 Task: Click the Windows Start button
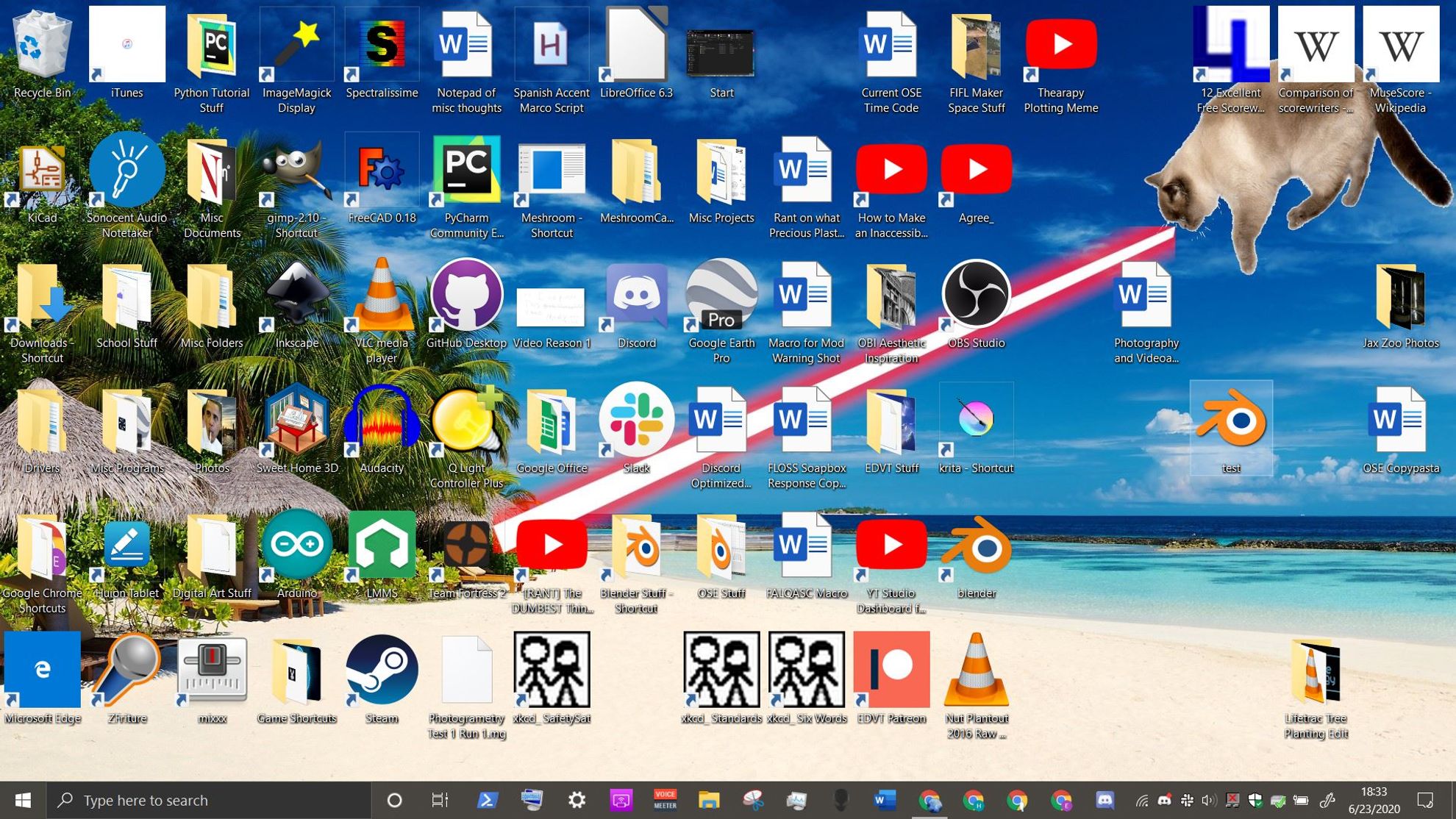(23, 800)
